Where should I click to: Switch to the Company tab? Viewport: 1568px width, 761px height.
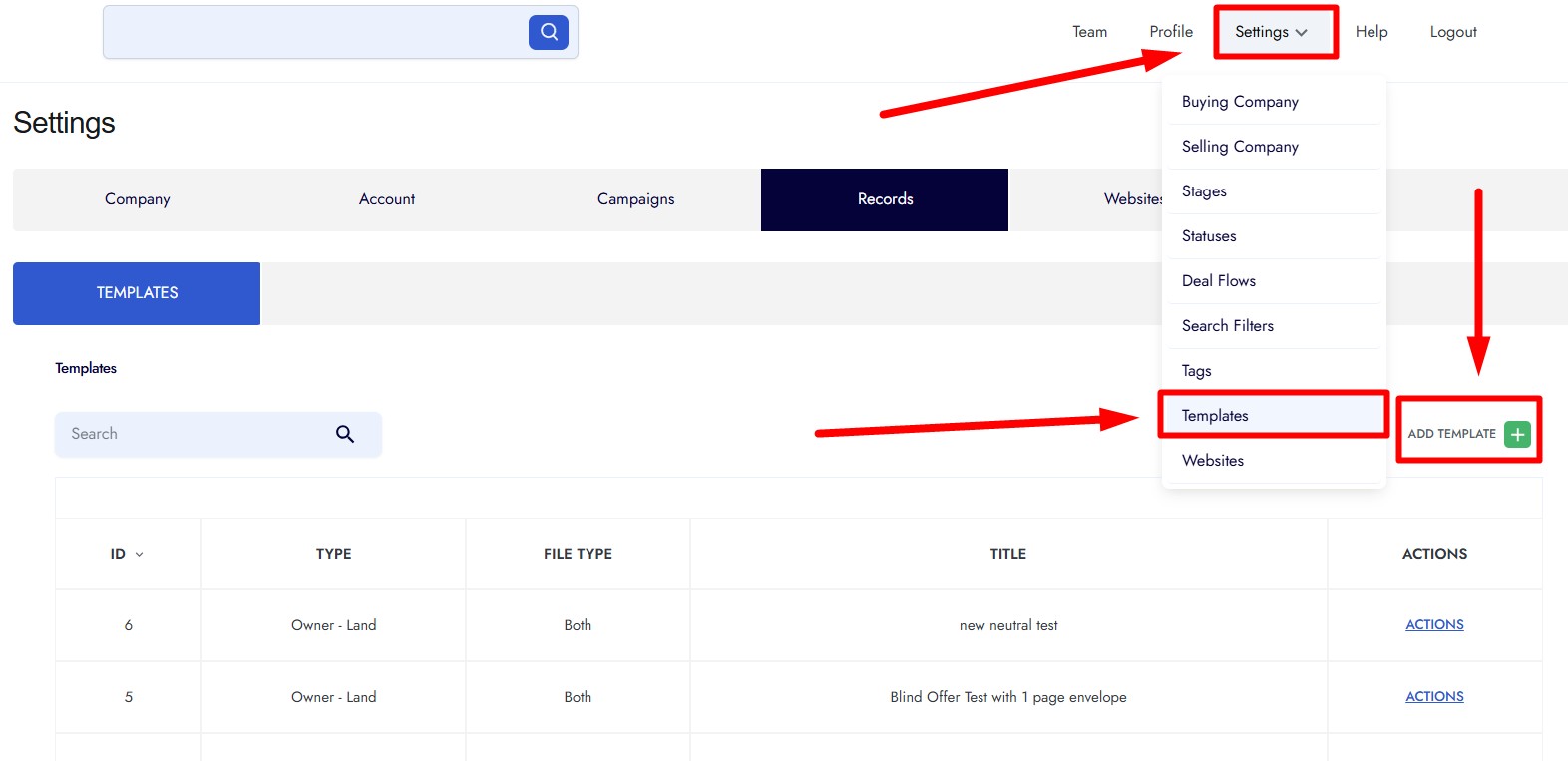(x=138, y=199)
